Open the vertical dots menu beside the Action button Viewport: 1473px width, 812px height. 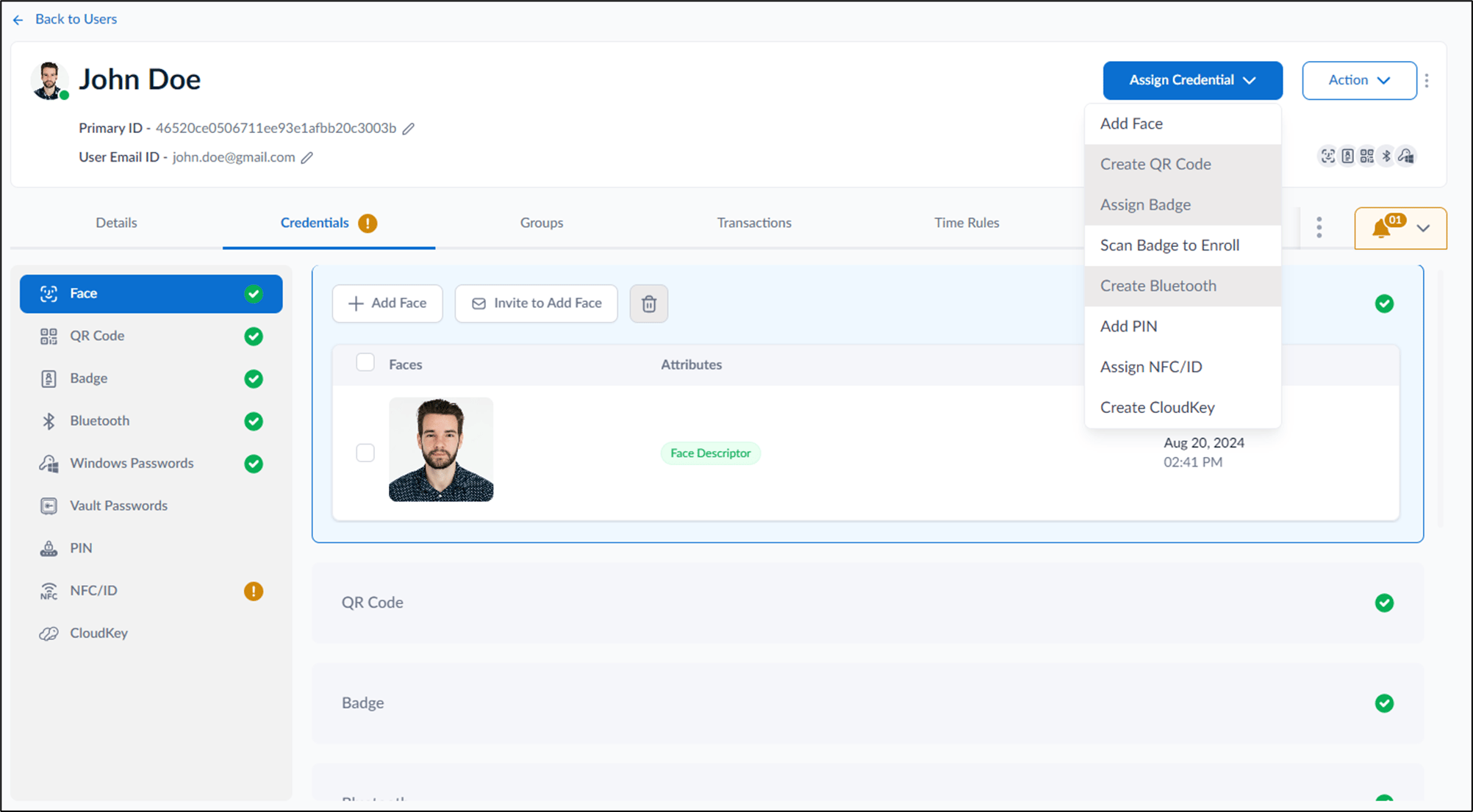1427,81
